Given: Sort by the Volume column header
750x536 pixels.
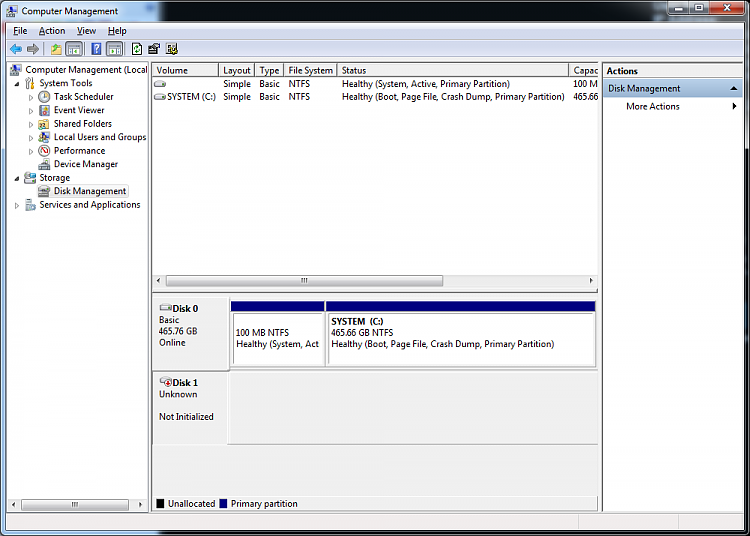Looking at the screenshot, I should click(186, 70).
